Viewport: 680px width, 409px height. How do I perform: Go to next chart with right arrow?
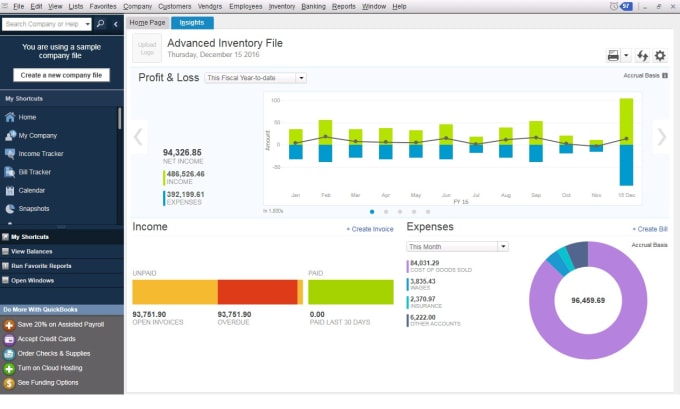(661, 137)
